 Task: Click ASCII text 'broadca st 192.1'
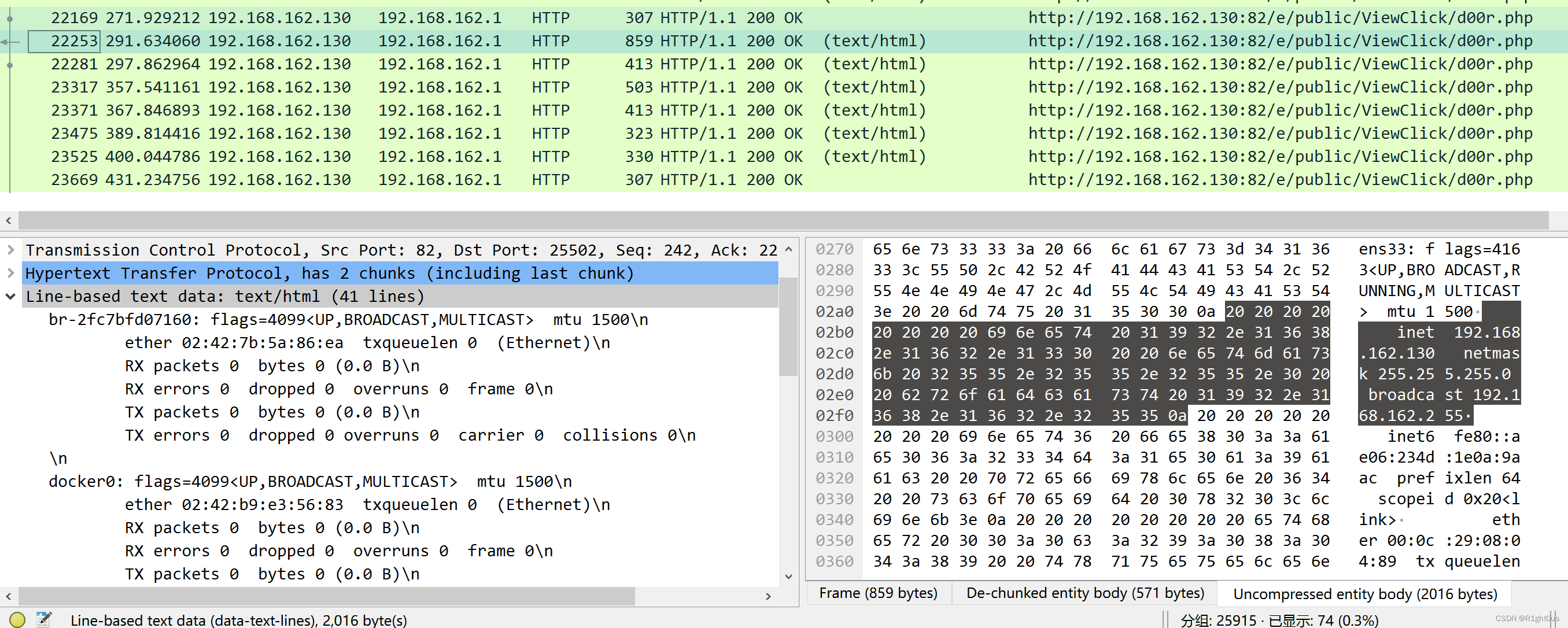(x=1444, y=395)
